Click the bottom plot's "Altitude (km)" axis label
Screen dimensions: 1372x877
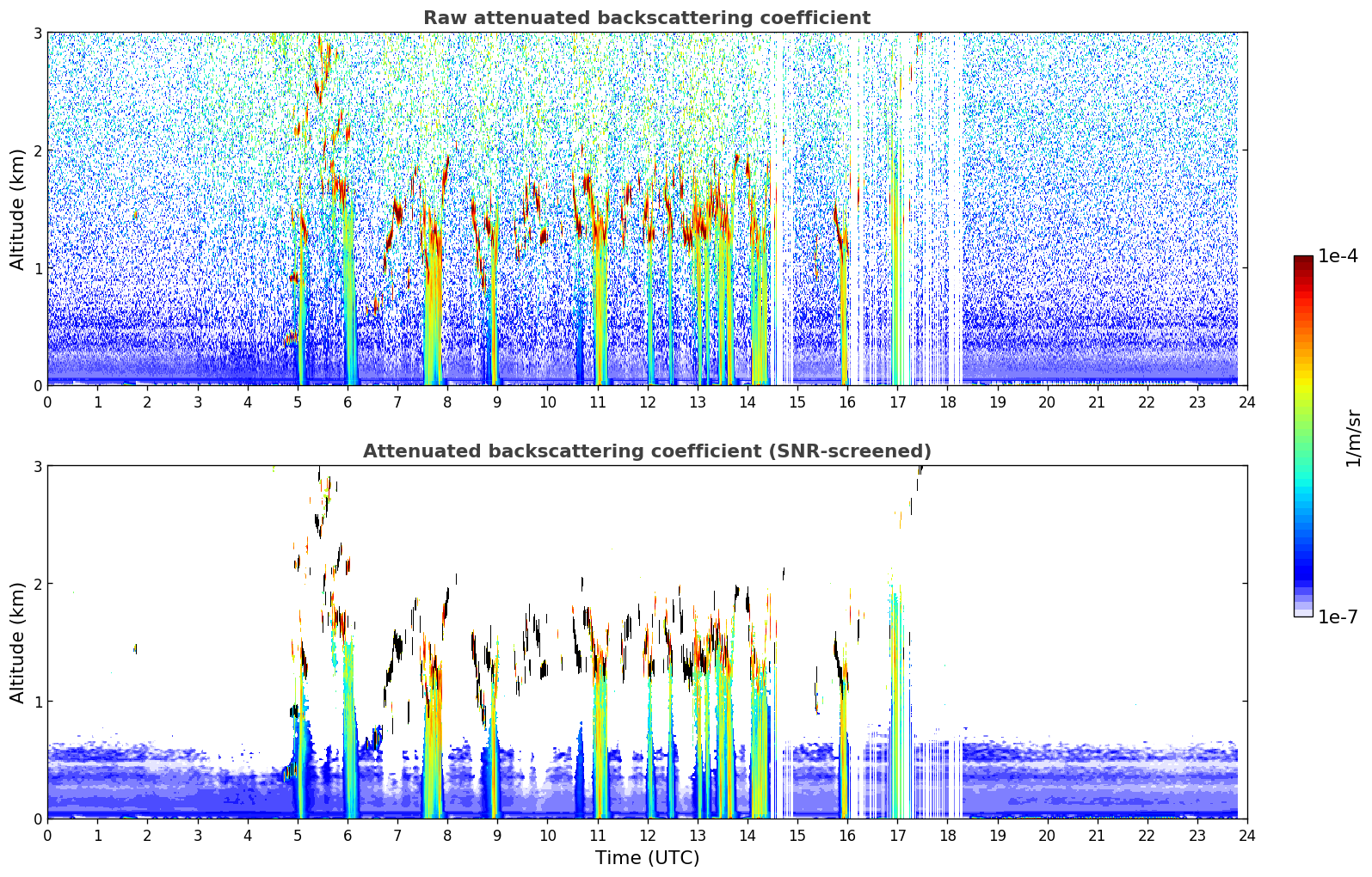click(x=17, y=642)
